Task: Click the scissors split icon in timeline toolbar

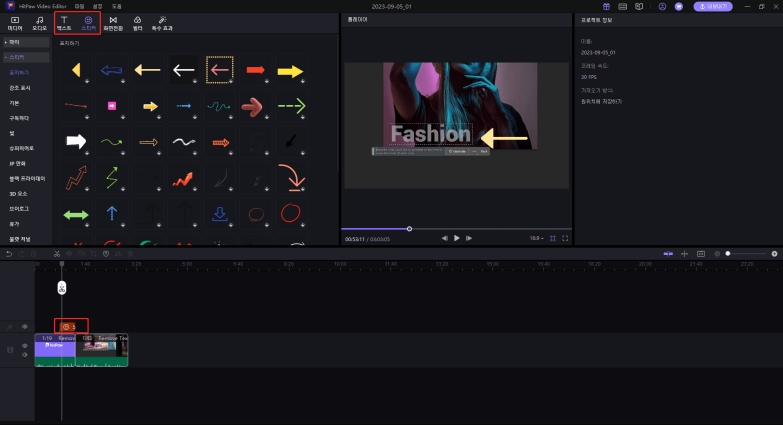Action: coord(57,254)
